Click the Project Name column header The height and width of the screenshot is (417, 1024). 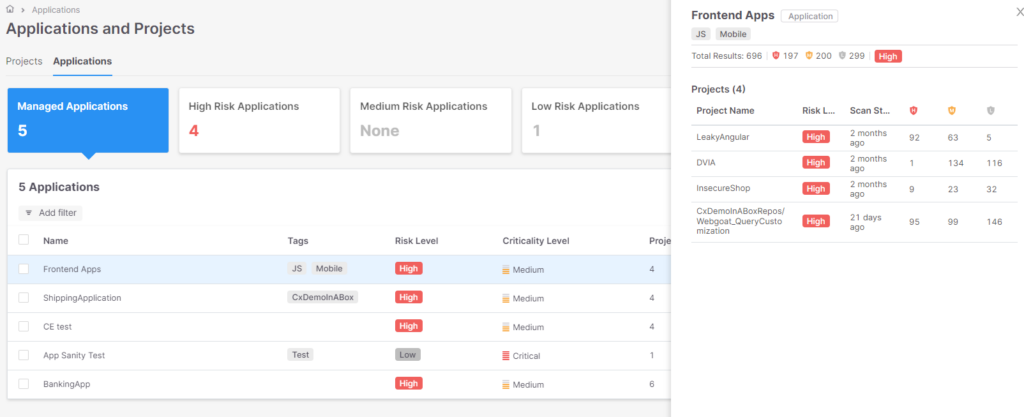(726, 111)
